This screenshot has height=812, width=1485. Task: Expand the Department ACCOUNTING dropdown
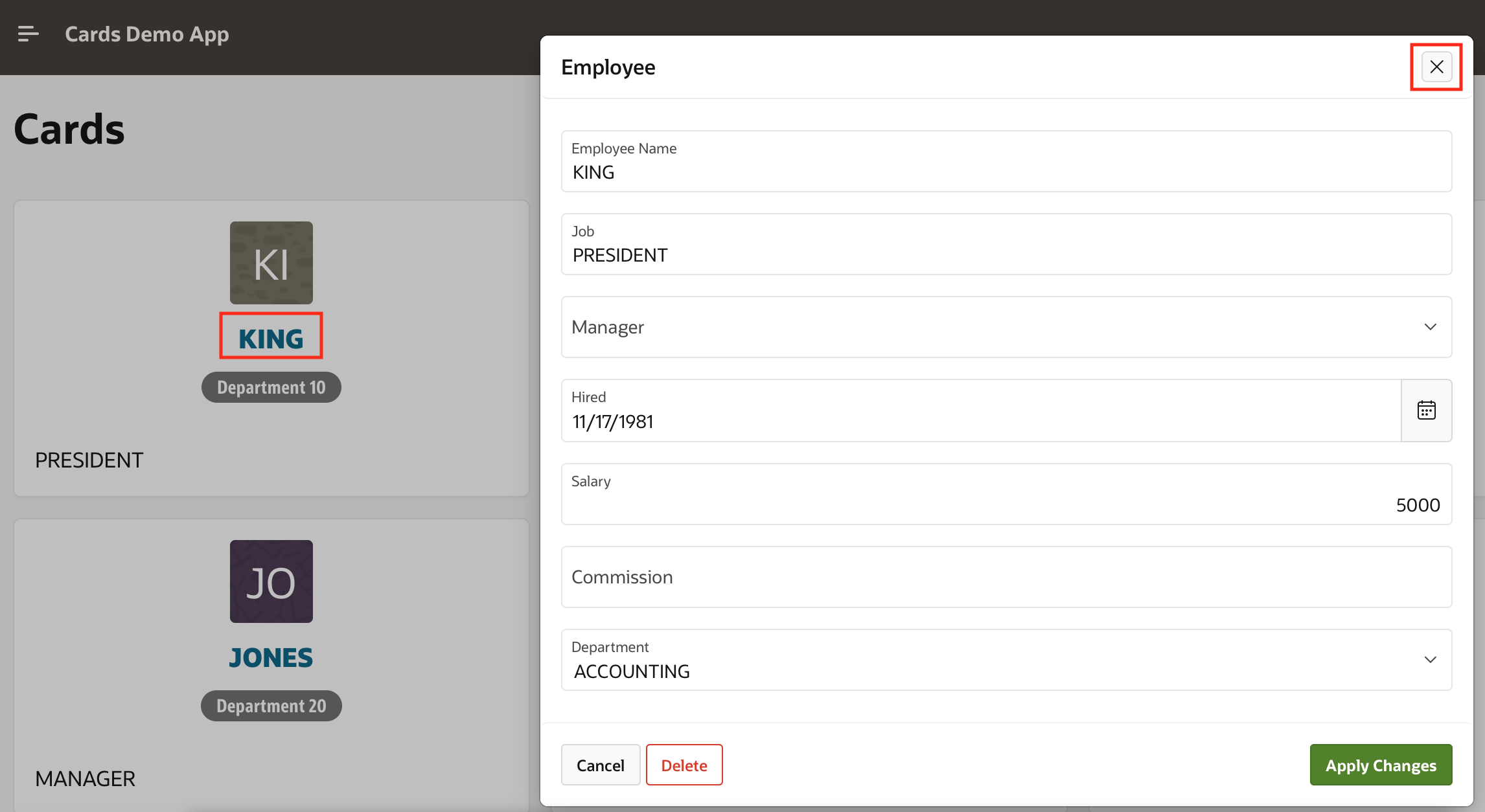point(1430,660)
